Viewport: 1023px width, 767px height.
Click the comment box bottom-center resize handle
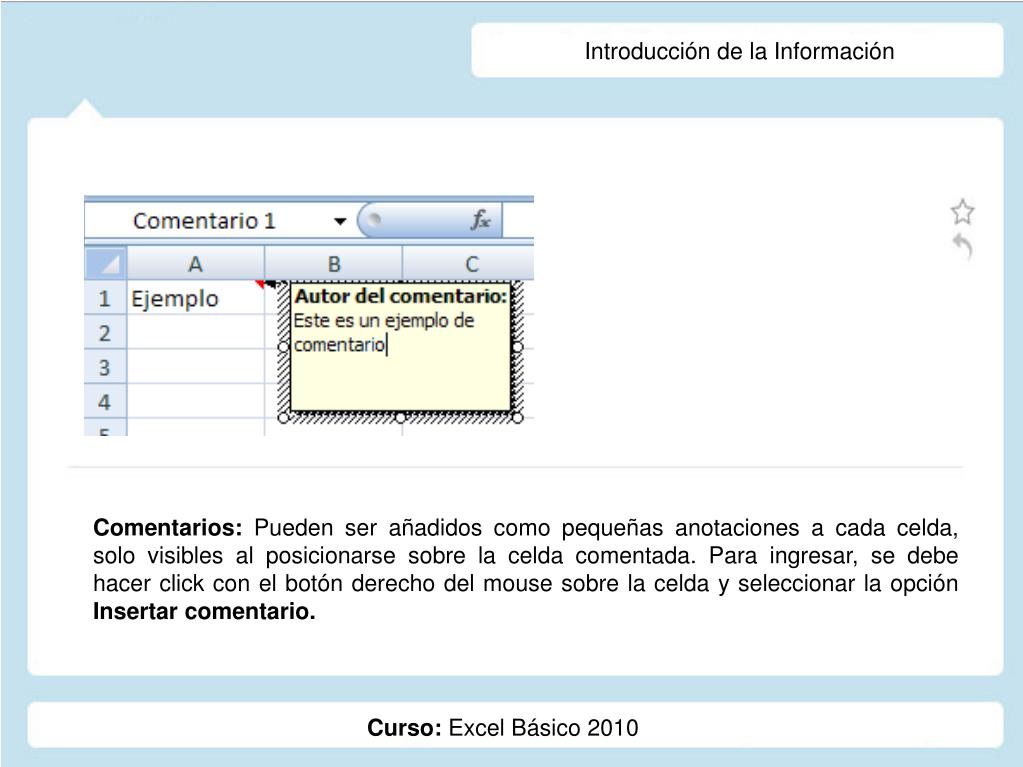point(401,418)
